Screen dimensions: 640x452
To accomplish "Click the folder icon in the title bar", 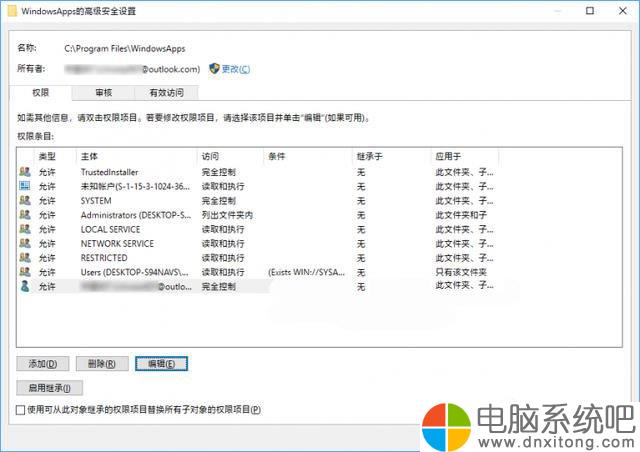I will click(x=12, y=11).
